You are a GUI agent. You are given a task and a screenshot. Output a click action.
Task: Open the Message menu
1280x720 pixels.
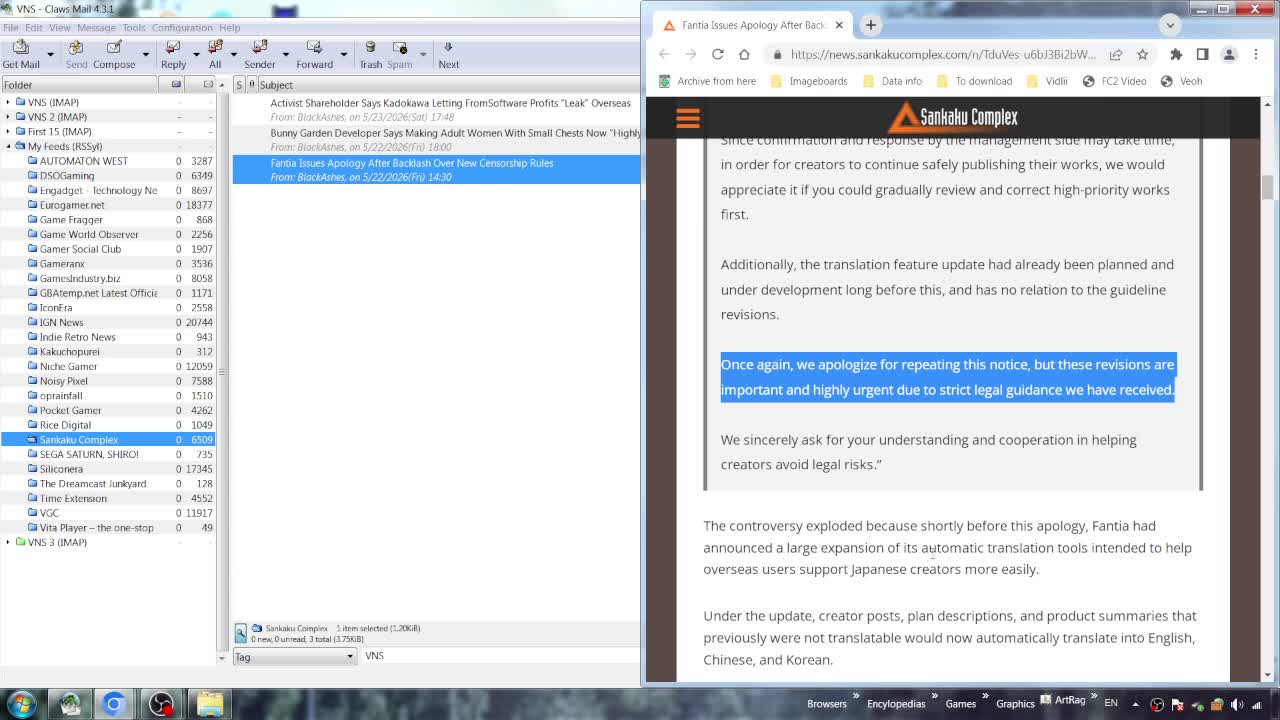(96, 27)
